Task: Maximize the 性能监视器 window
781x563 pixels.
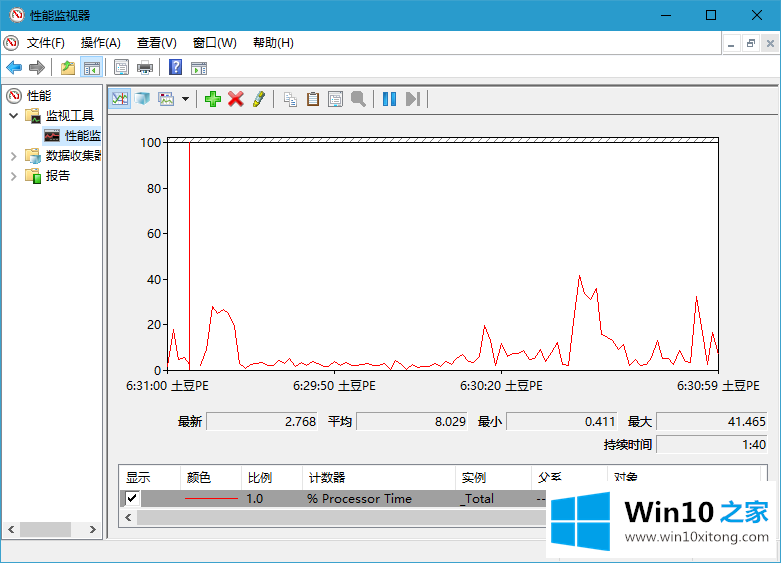Action: 711,15
